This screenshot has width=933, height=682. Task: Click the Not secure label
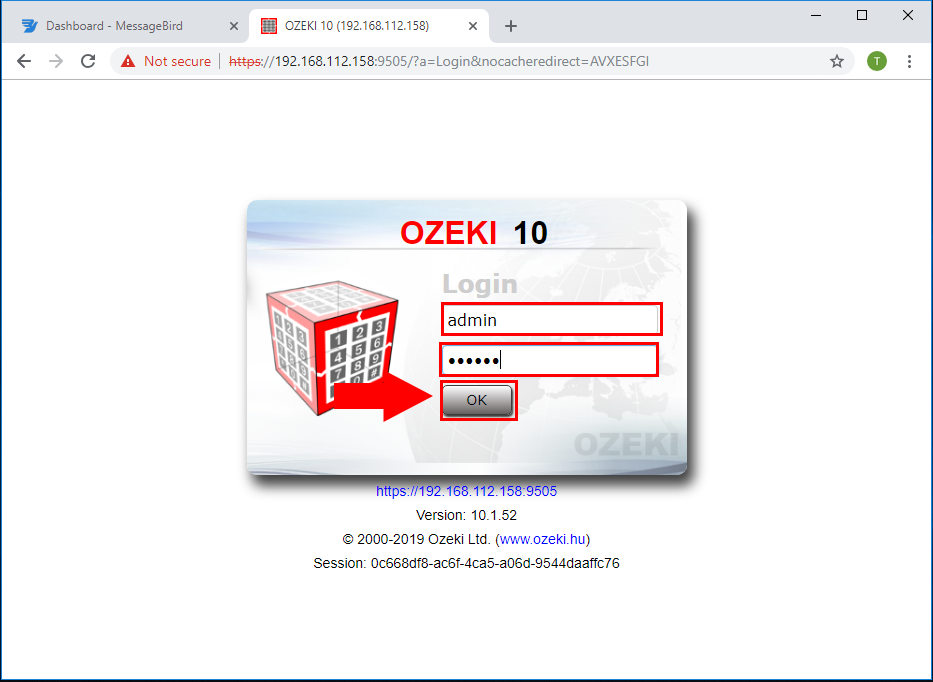[x=177, y=61]
